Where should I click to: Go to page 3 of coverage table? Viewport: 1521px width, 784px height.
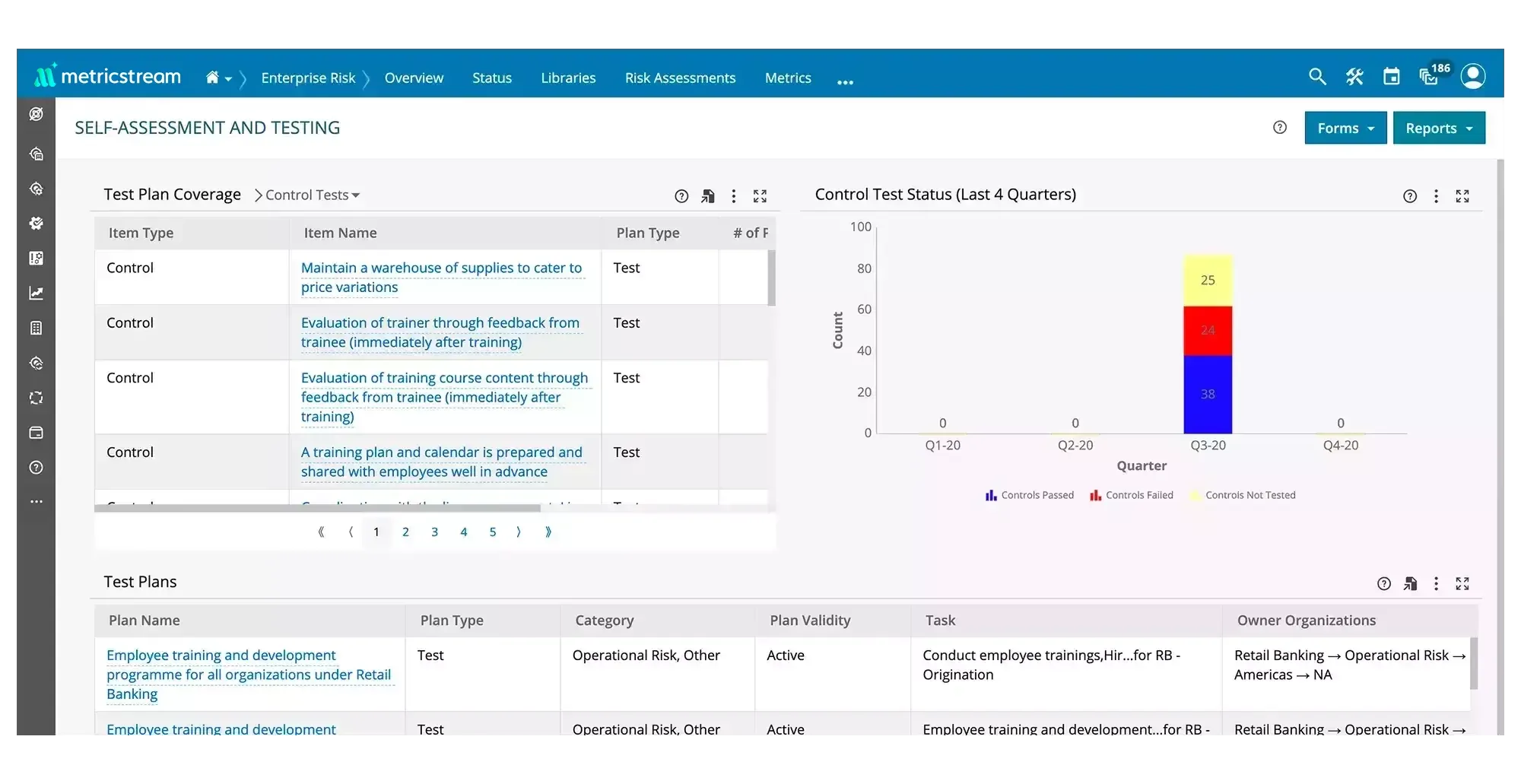pyautogui.click(x=434, y=532)
